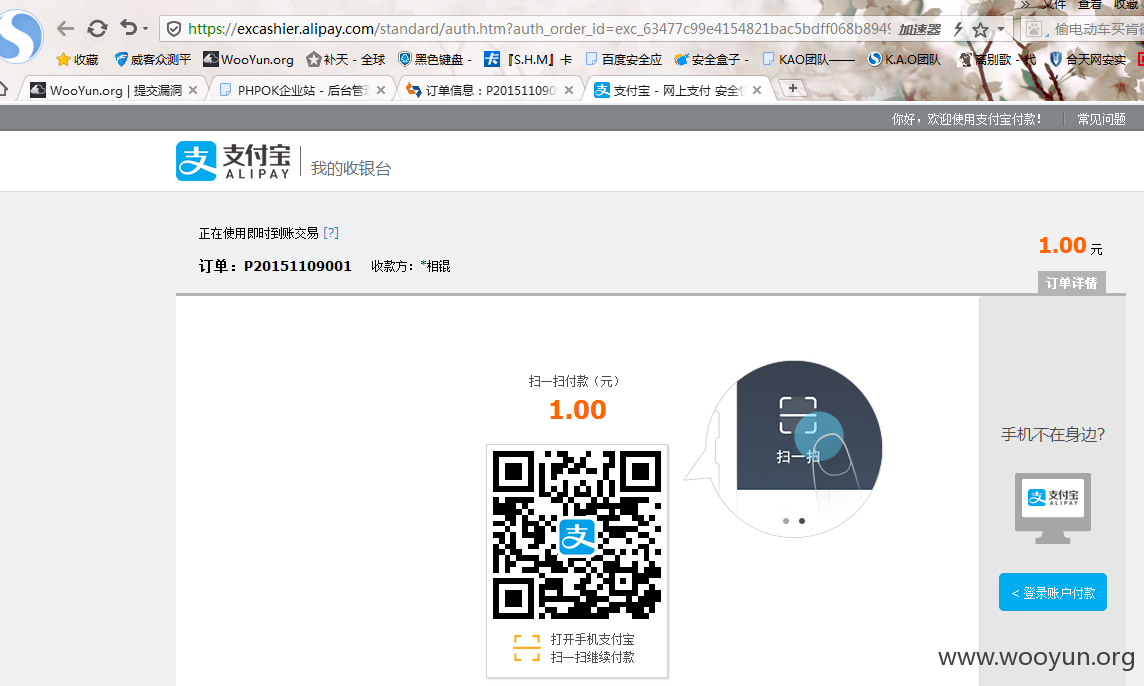Viewport: 1144px width, 686px height.
Task: Open the 百度安全应 bookmark
Action: pyautogui.click(x=624, y=59)
